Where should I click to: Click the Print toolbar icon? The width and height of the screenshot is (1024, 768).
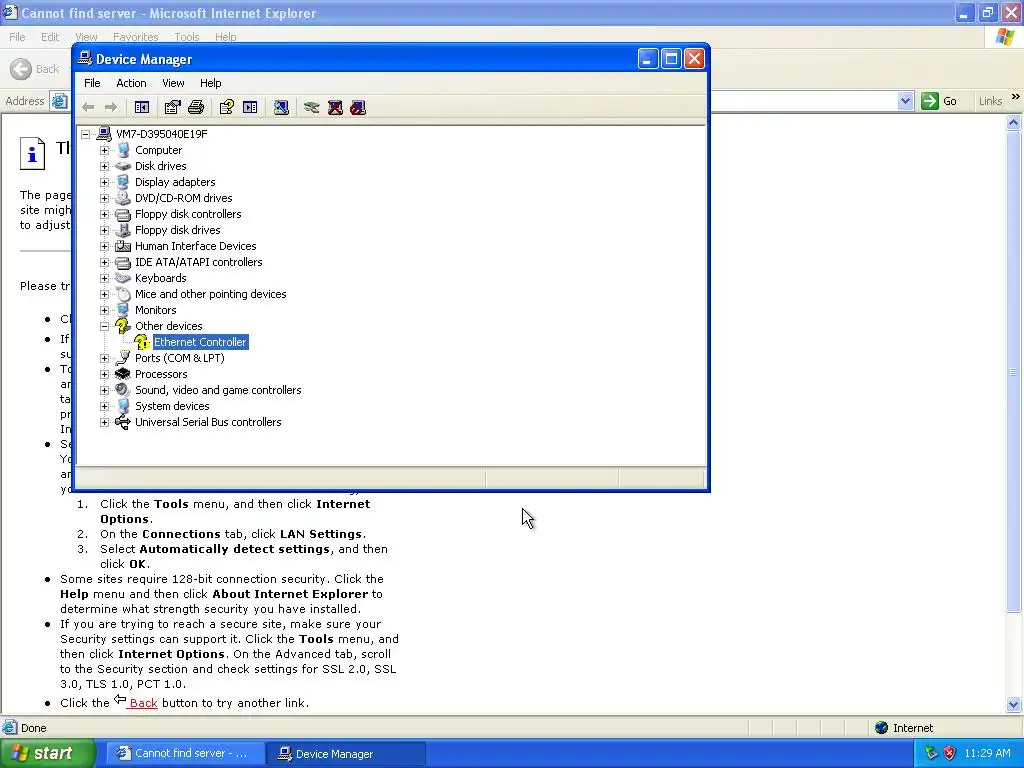click(196, 107)
